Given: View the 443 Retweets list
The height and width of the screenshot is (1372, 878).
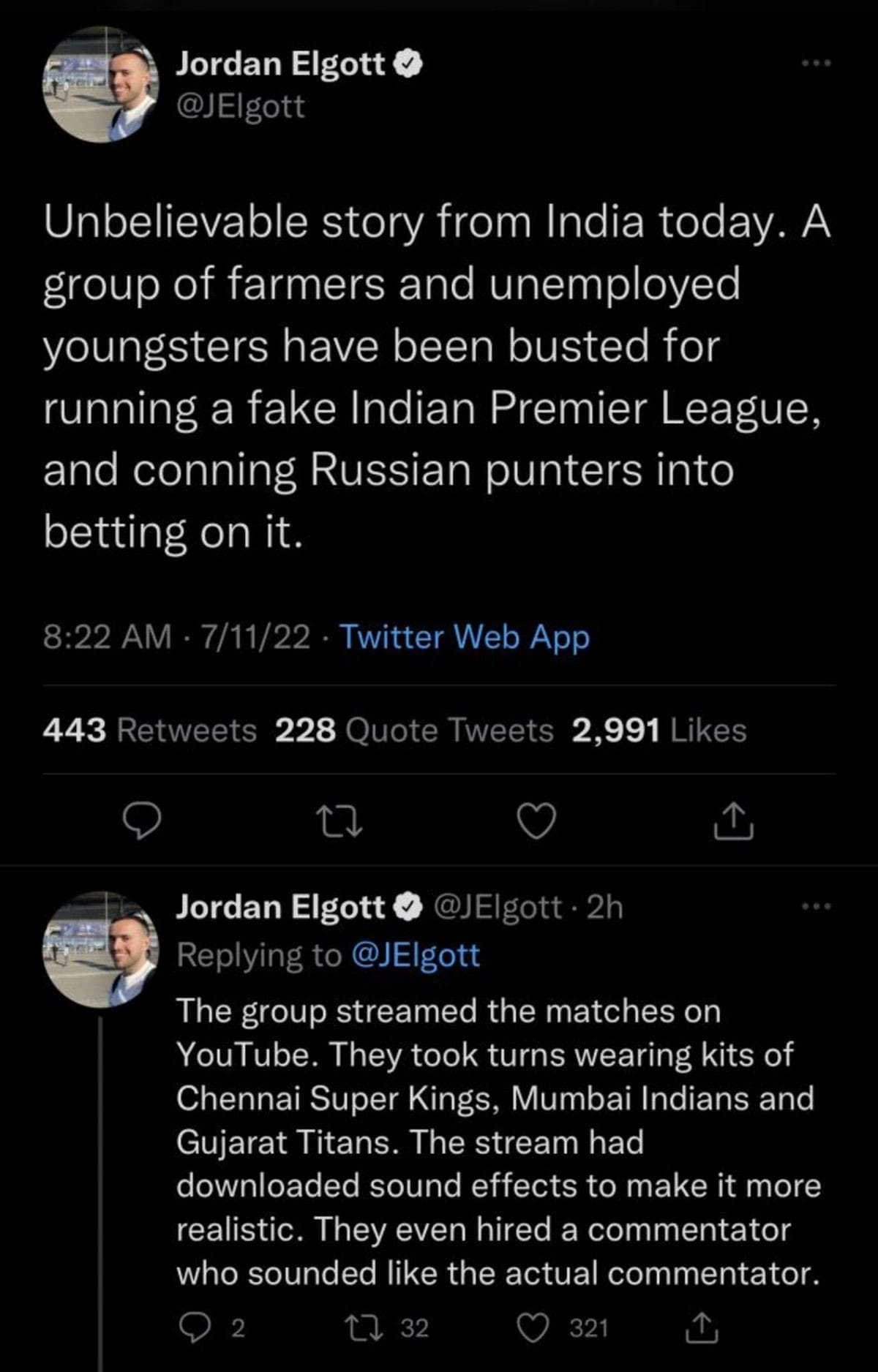Looking at the screenshot, I should click(x=150, y=730).
